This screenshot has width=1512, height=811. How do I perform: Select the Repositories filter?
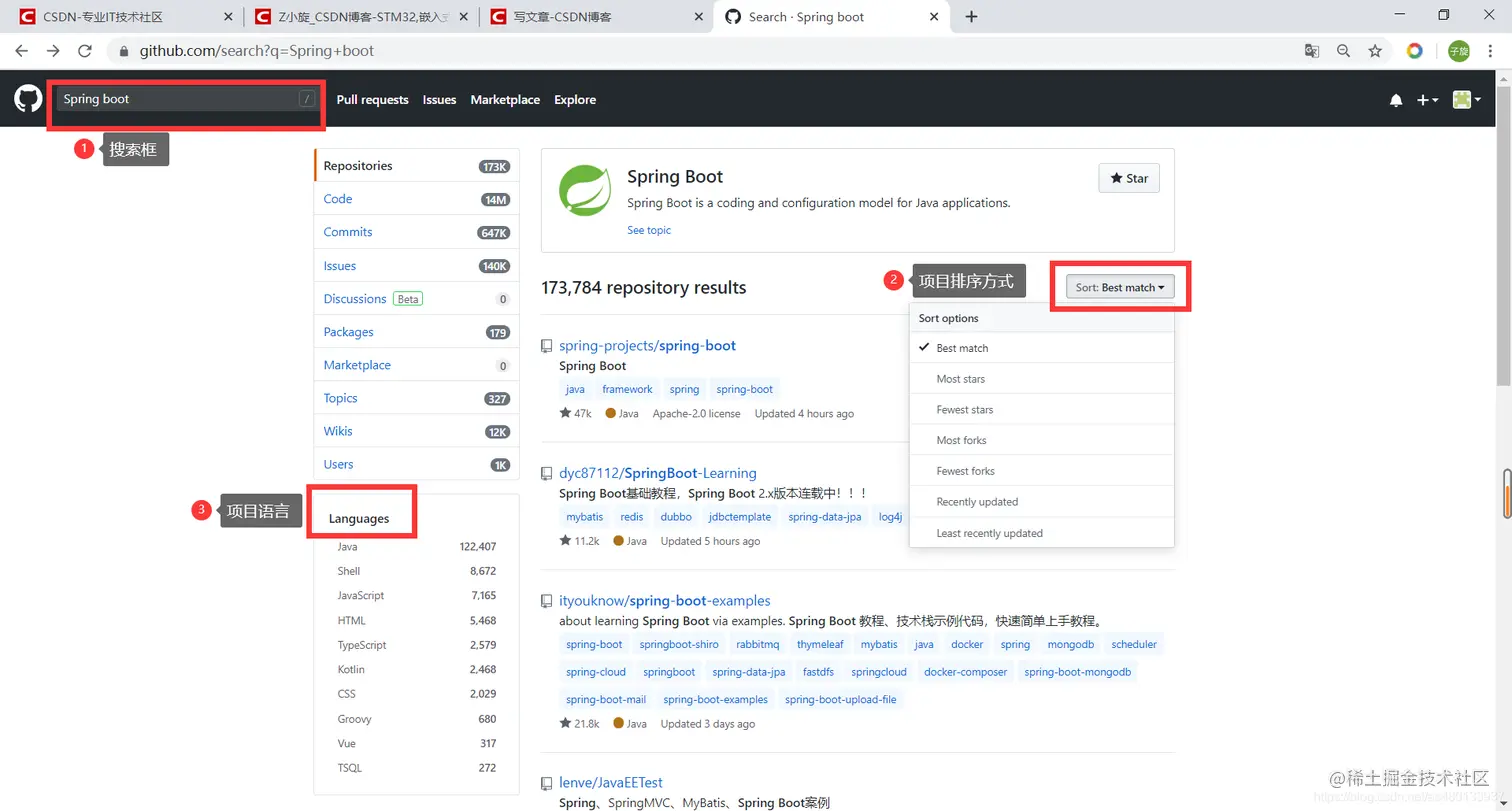[417, 166]
